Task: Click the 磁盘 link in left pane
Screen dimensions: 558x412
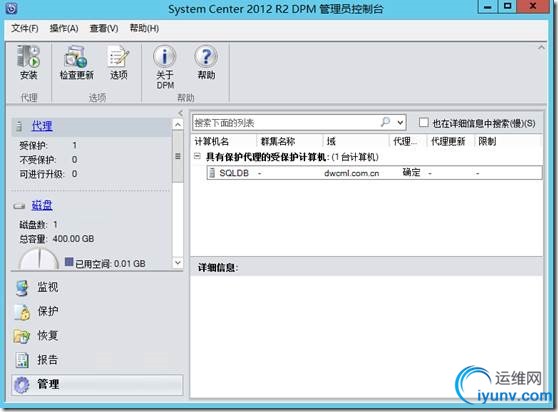Action: point(42,205)
